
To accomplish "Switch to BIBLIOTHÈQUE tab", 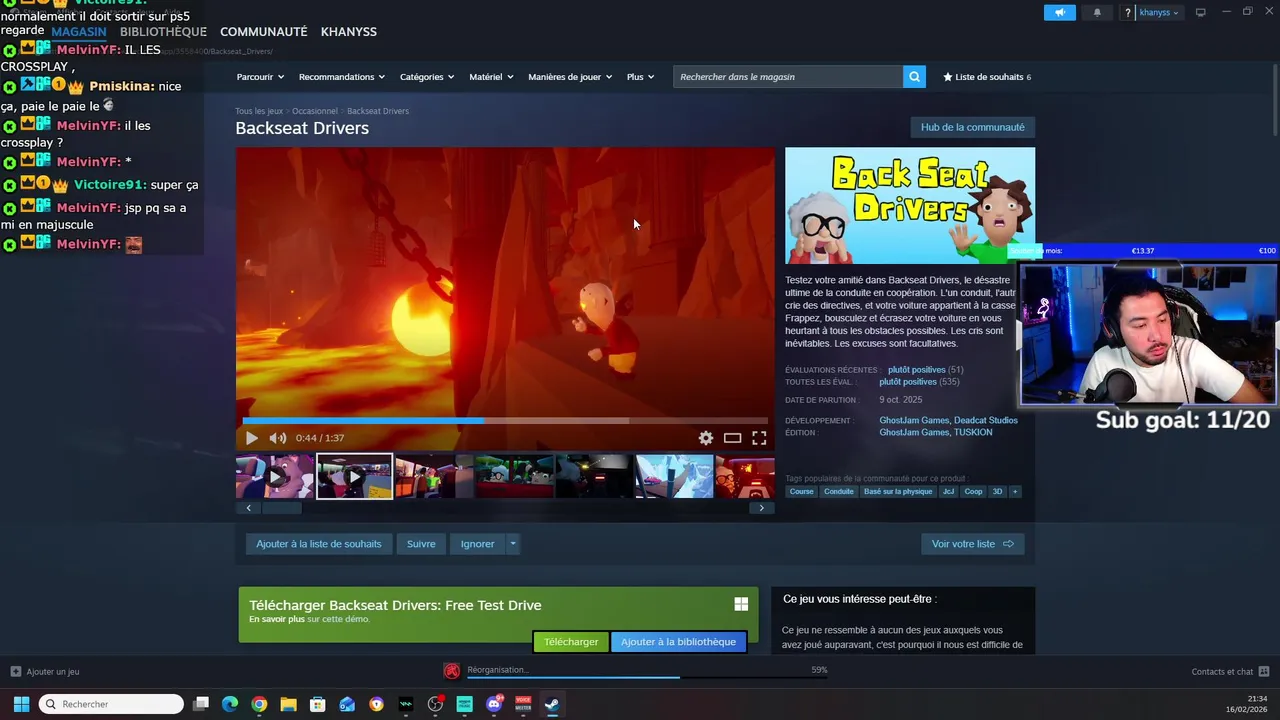I will [163, 32].
